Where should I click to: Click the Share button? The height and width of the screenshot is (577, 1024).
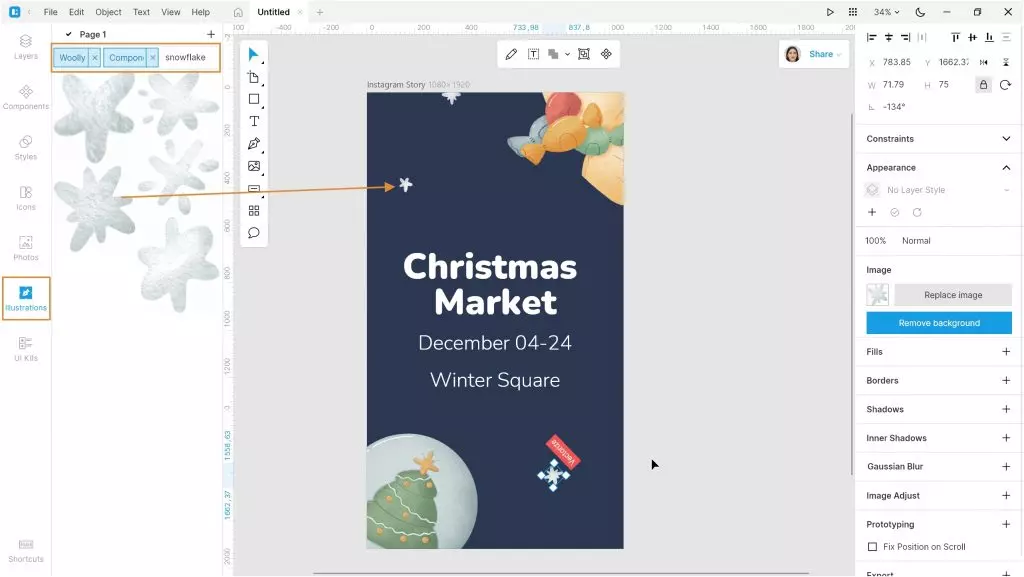point(825,54)
